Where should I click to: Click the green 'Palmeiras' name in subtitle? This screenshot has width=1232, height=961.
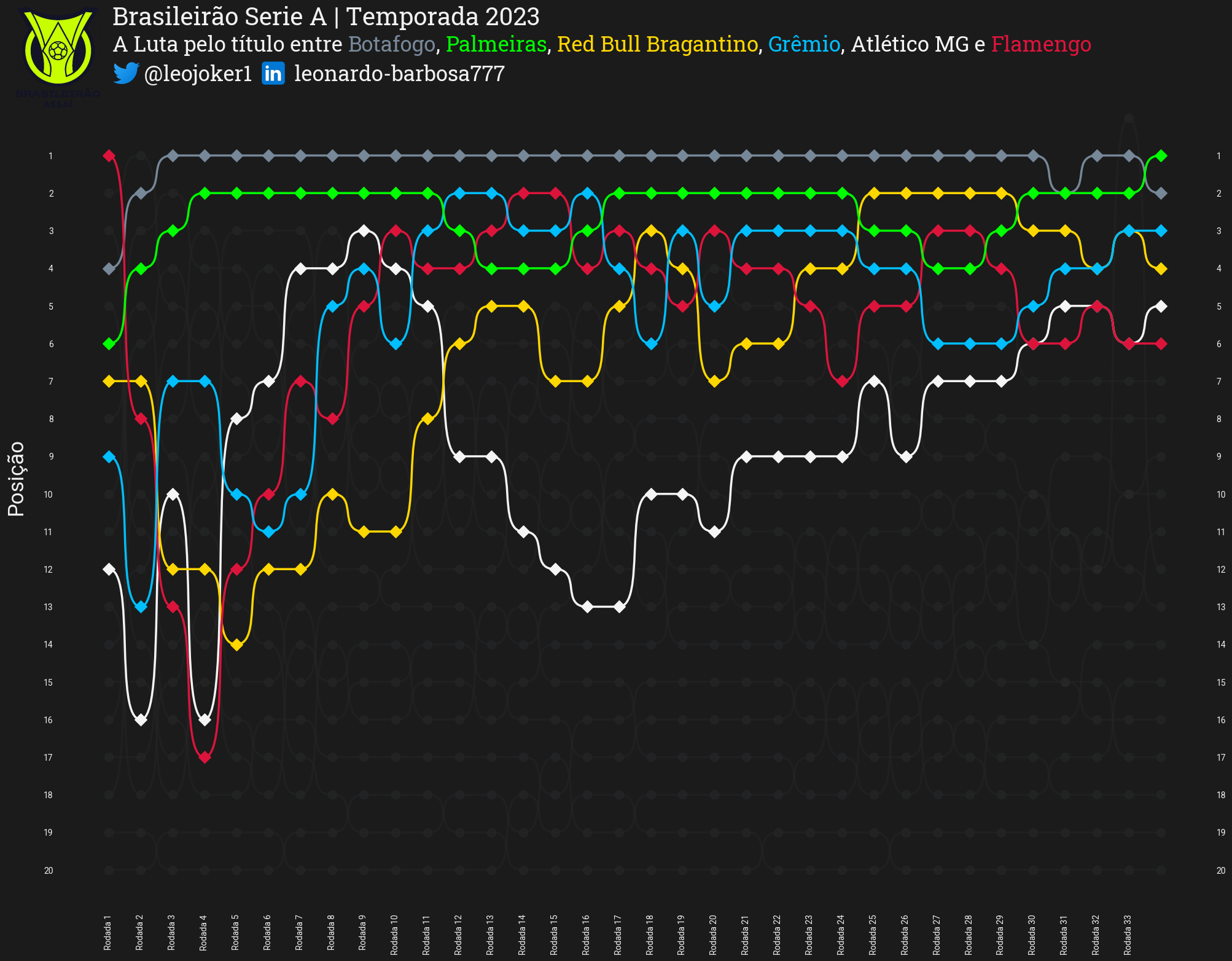pyautogui.click(x=496, y=44)
